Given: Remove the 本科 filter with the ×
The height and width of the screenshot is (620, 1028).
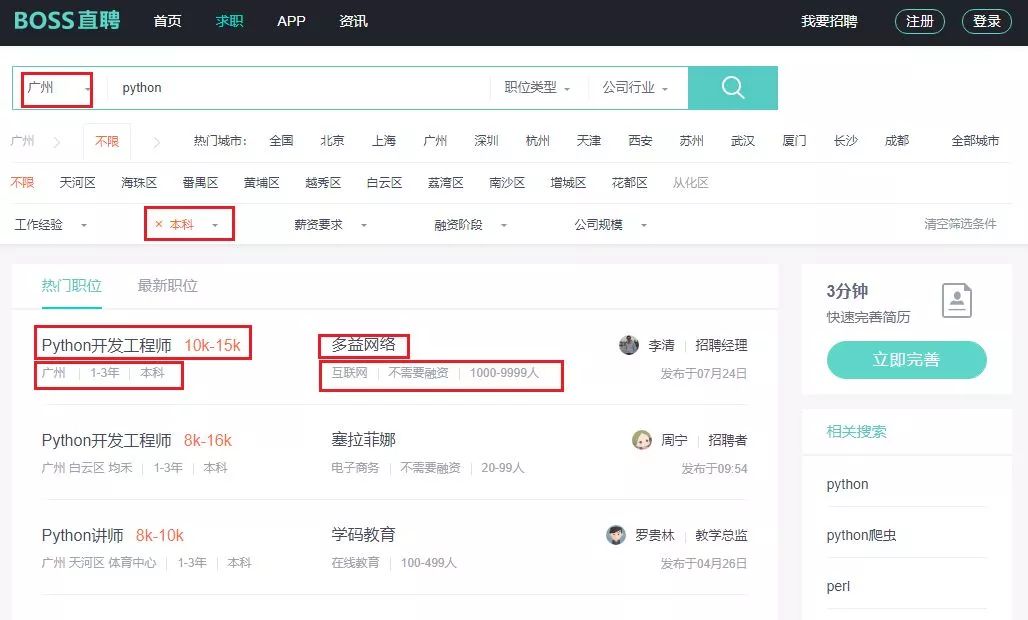Looking at the screenshot, I should point(159,224).
